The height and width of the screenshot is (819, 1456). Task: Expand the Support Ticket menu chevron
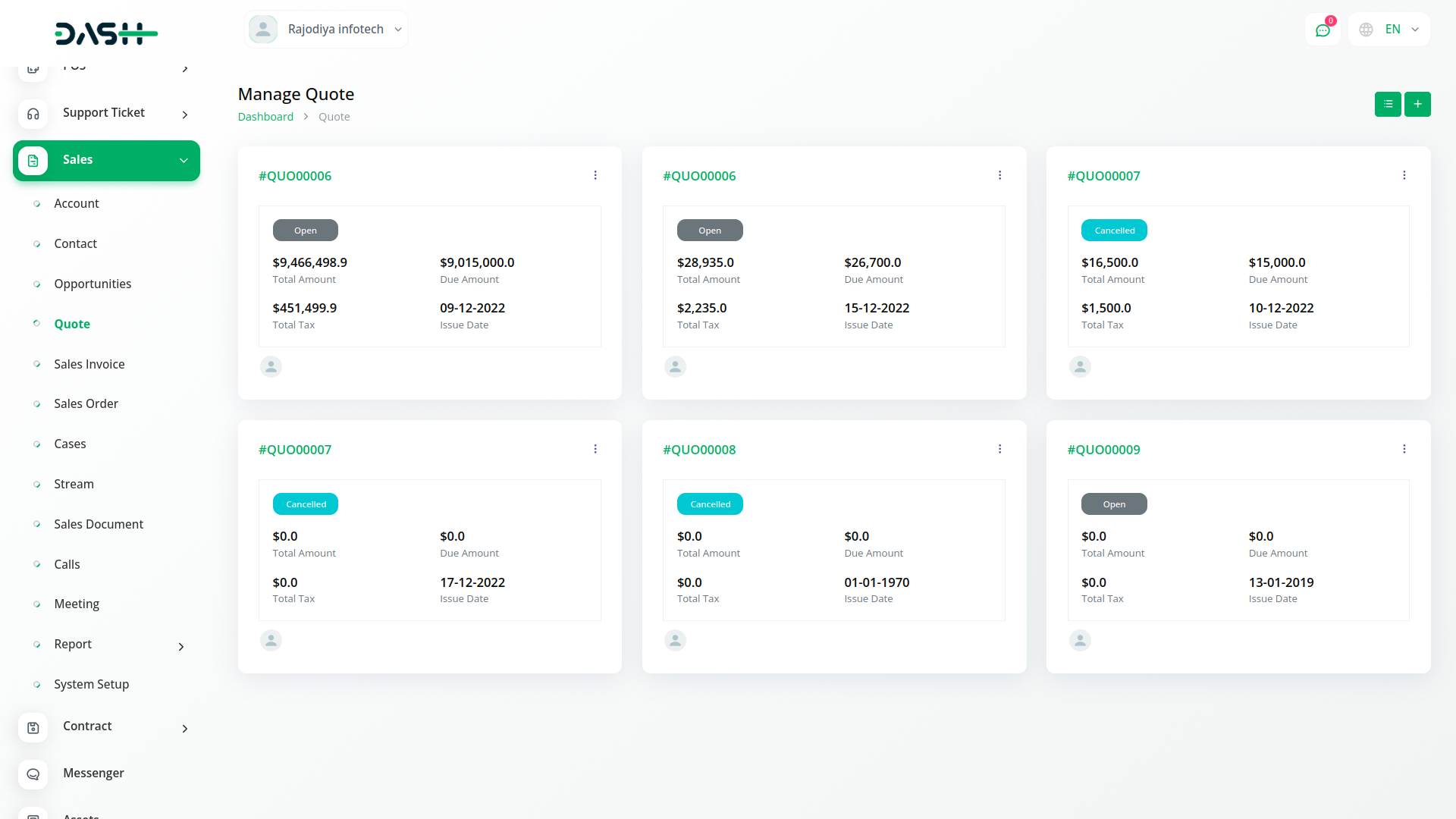(184, 115)
